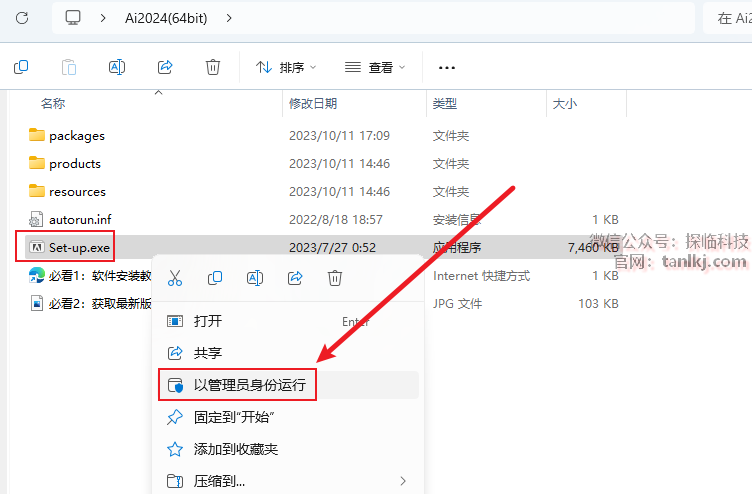Open the three-dots more options menu

point(446,68)
